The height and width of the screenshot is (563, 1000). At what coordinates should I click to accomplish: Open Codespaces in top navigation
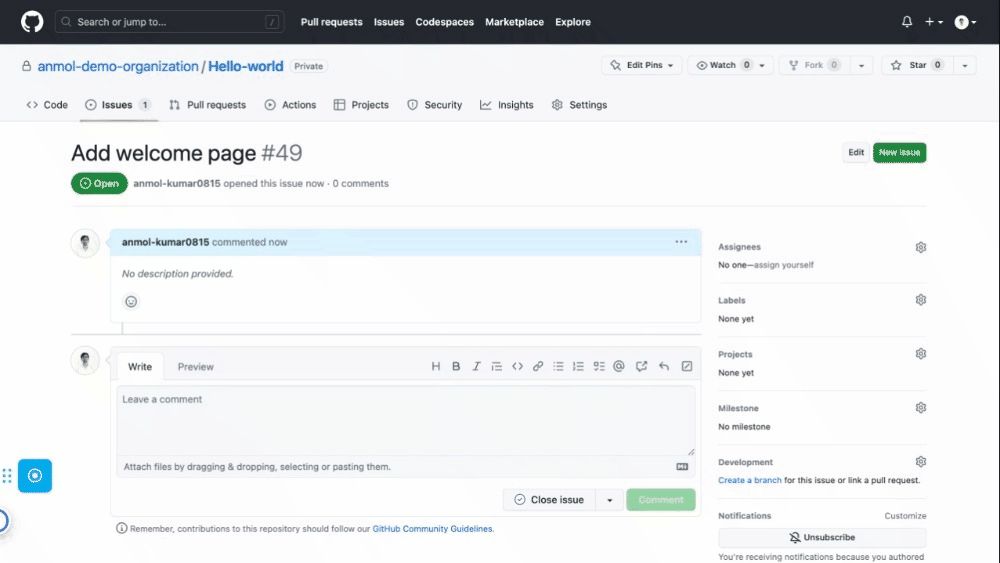pos(445,22)
